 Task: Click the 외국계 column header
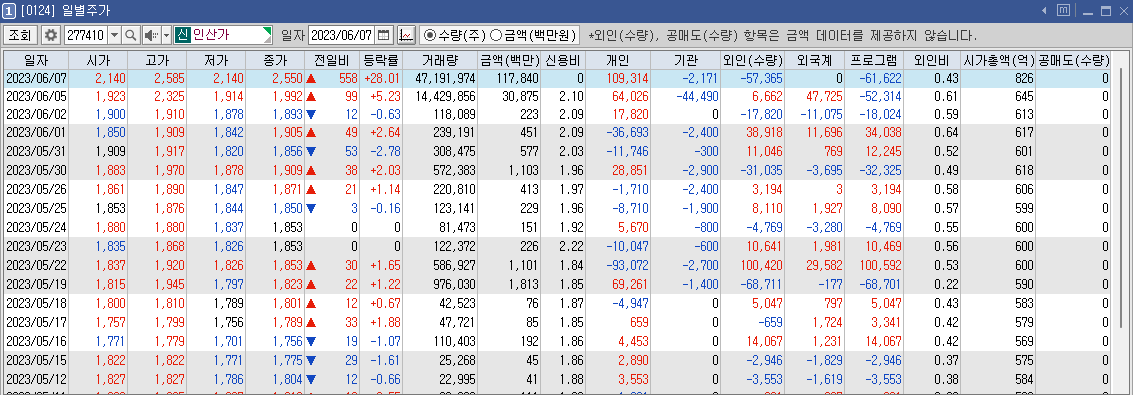click(x=814, y=61)
